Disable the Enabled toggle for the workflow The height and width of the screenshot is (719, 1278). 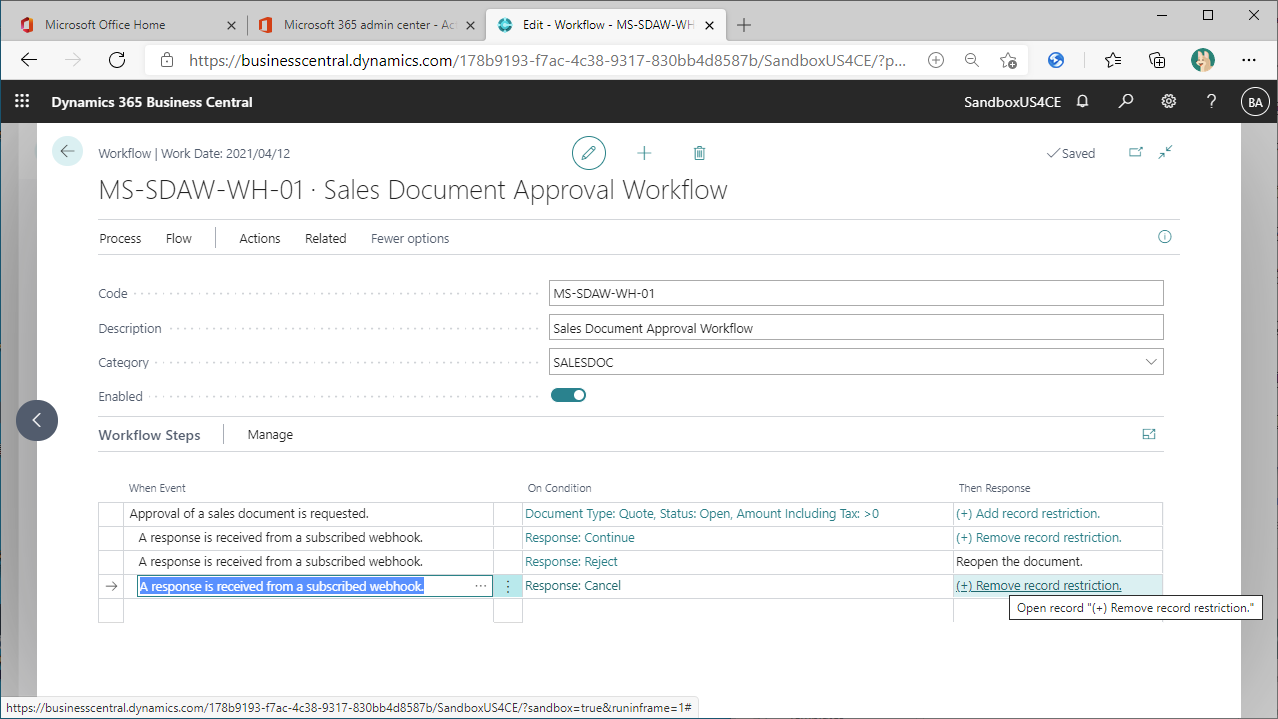(568, 395)
